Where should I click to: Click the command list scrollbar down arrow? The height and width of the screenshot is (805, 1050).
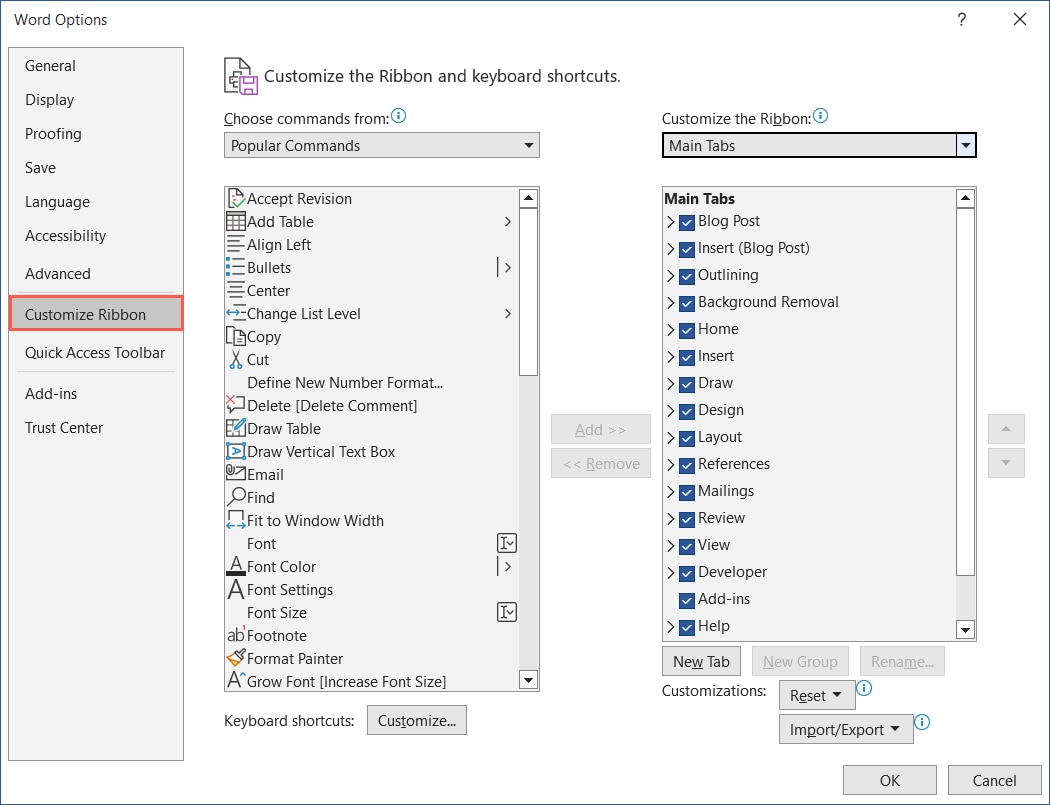[528, 680]
